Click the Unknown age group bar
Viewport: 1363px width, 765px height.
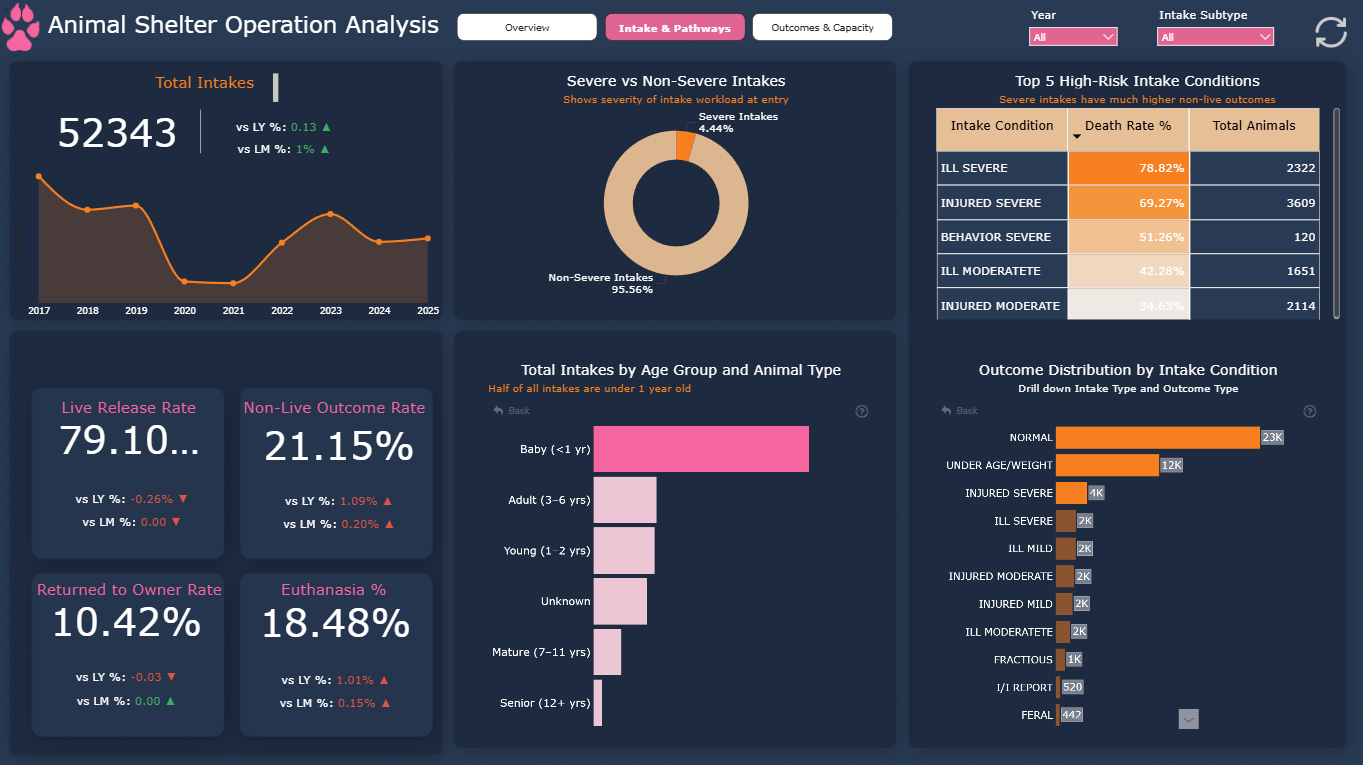coord(620,601)
